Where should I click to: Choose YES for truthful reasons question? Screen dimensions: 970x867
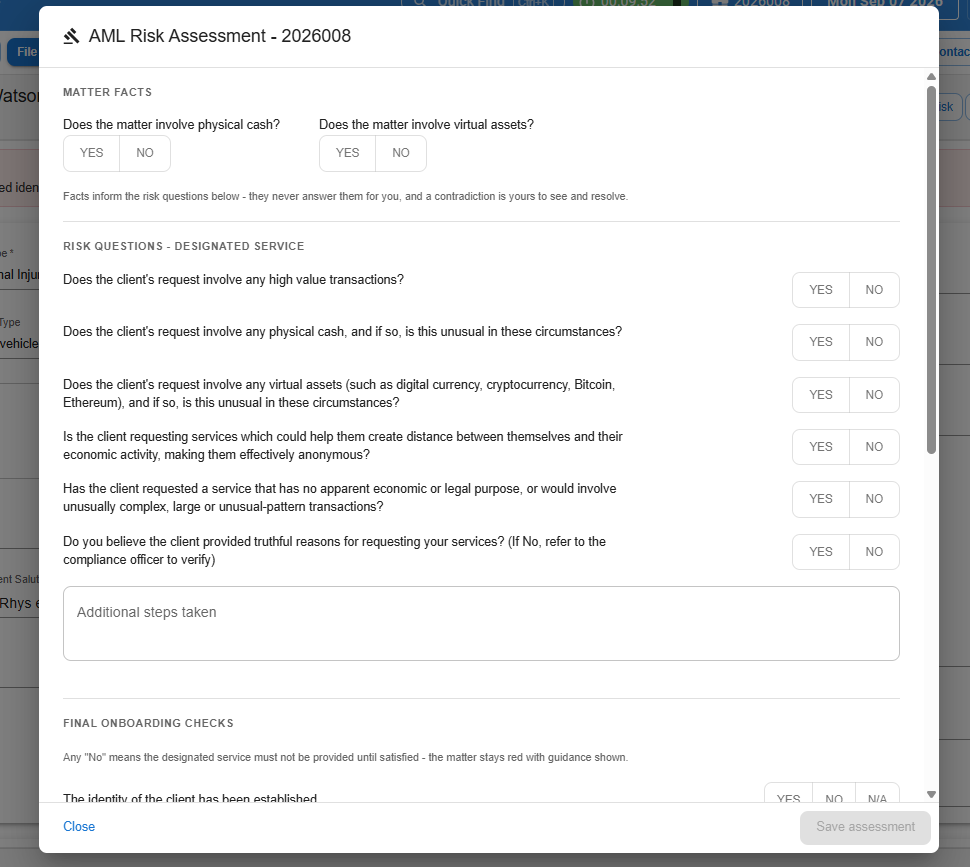click(821, 552)
